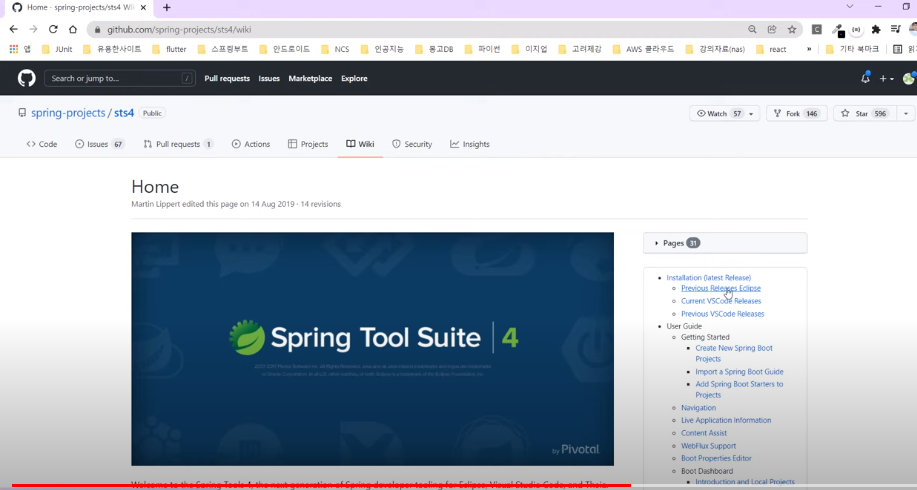
Task: Open the Watch dropdown arrow
Action: (751, 113)
